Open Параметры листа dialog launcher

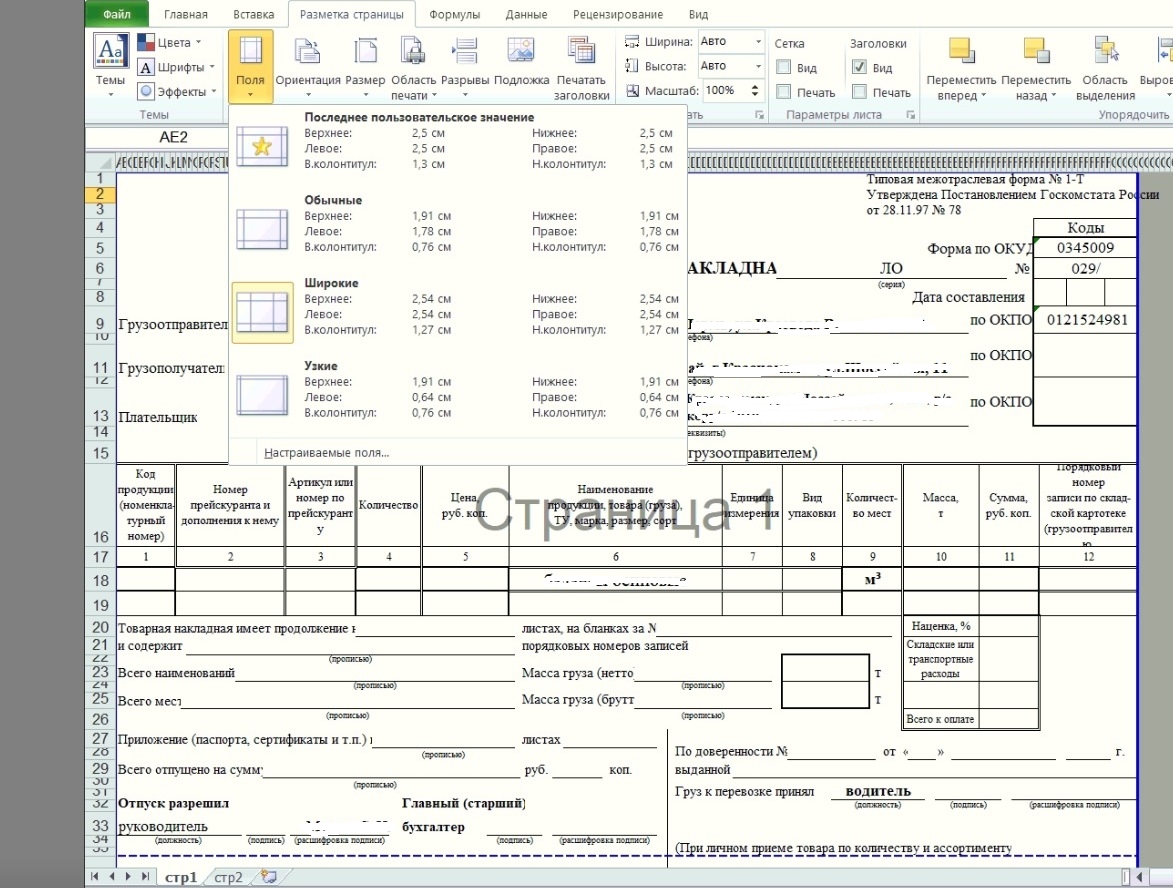point(910,115)
